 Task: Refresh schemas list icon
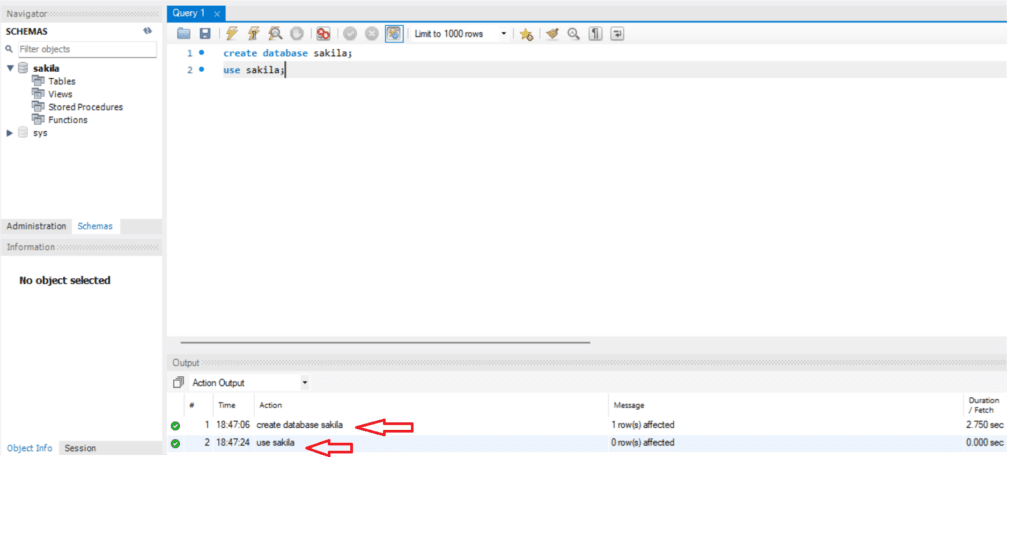(148, 31)
